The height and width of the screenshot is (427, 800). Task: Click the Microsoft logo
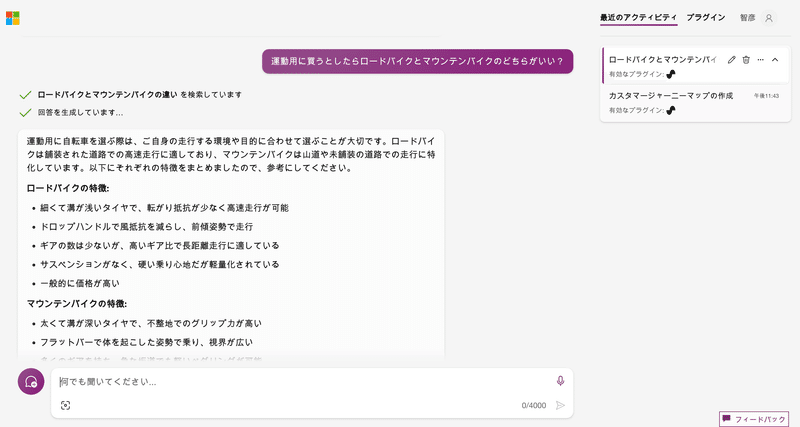[13, 18]
